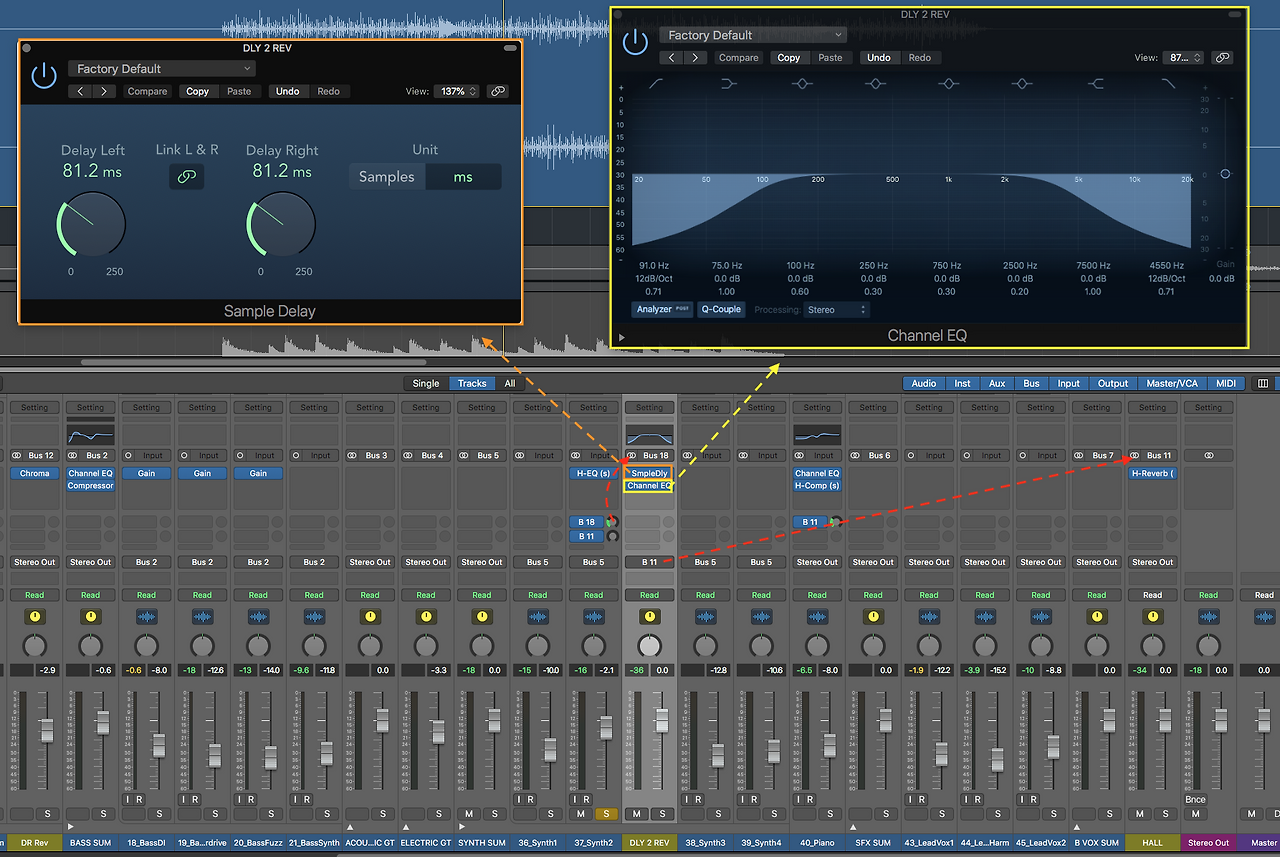Switch delay unit to Samples
The image size is (1280, 857).
pos(387,177)
